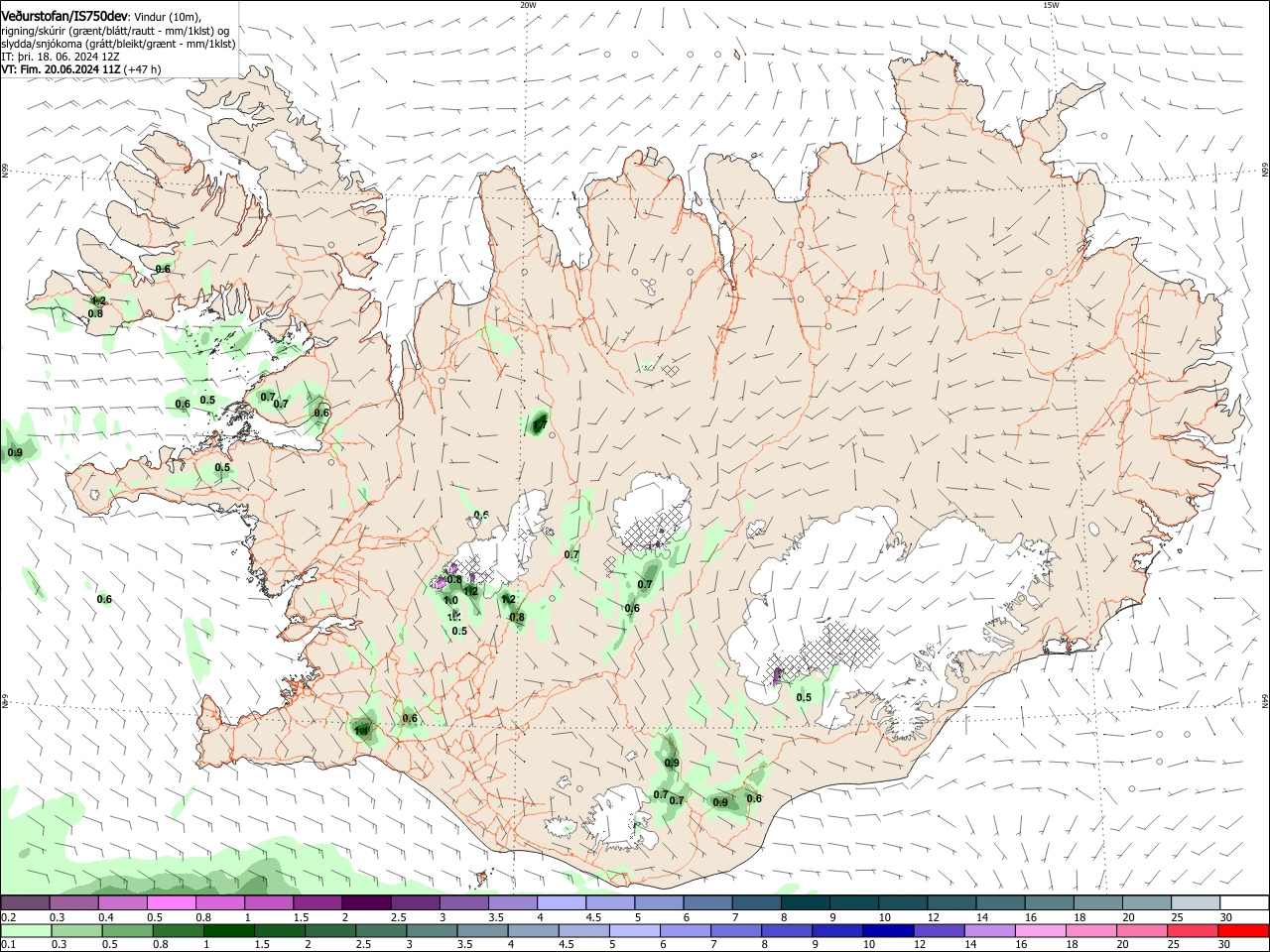The width and height of the screenshot is (1270, 952).
Task: Select the valid time line 'VT: Fim. 20.06.2024 11Z'
Action: (62, 69)
